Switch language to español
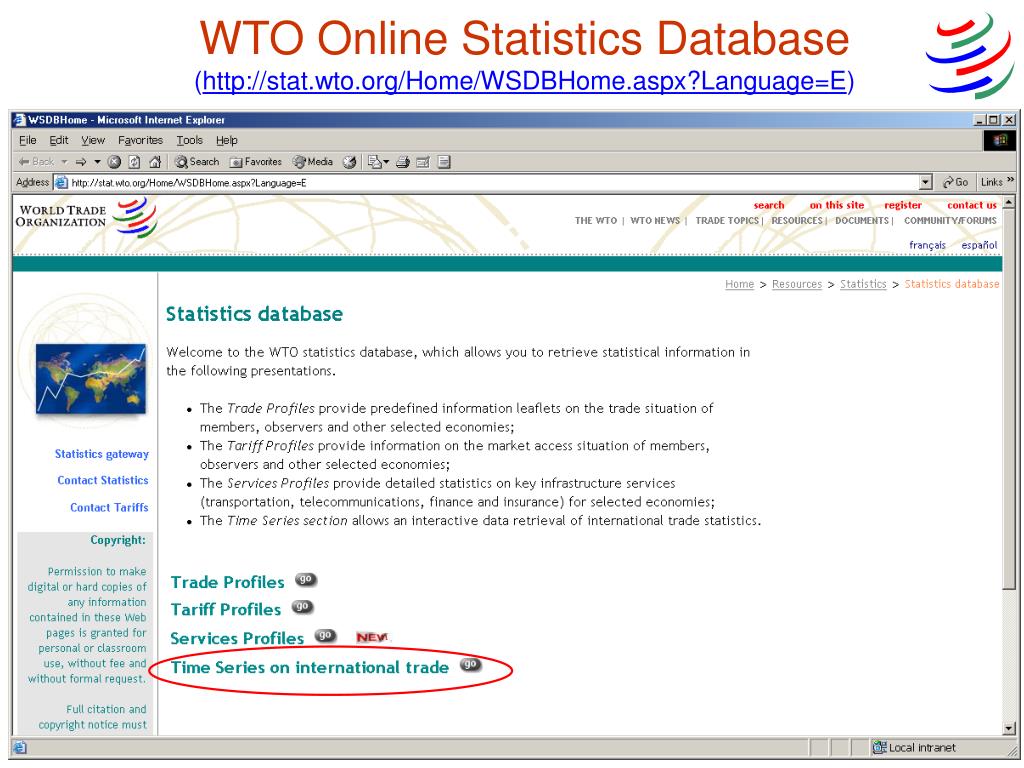 point(979,245)
